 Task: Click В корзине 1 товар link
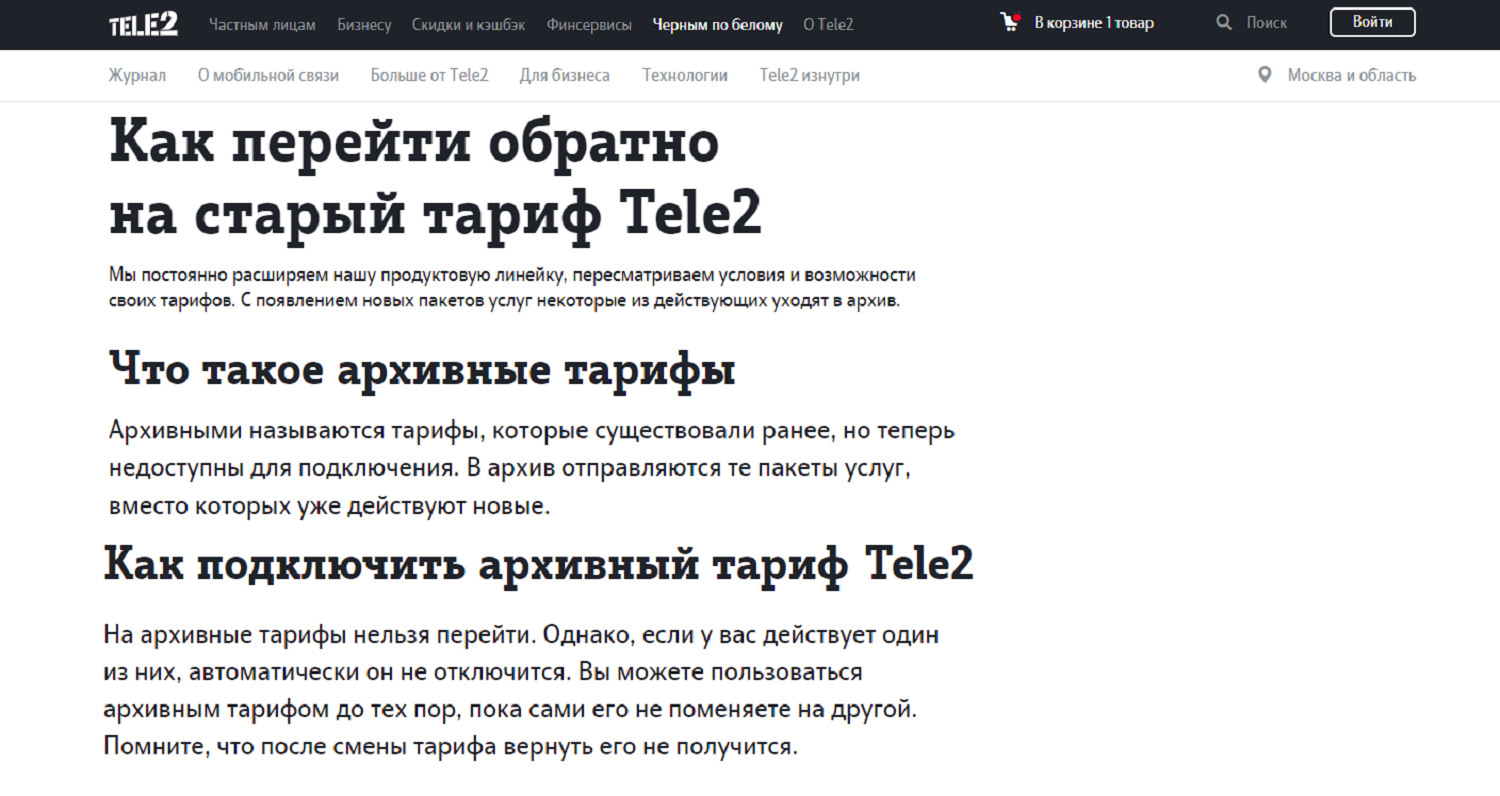1094,22
